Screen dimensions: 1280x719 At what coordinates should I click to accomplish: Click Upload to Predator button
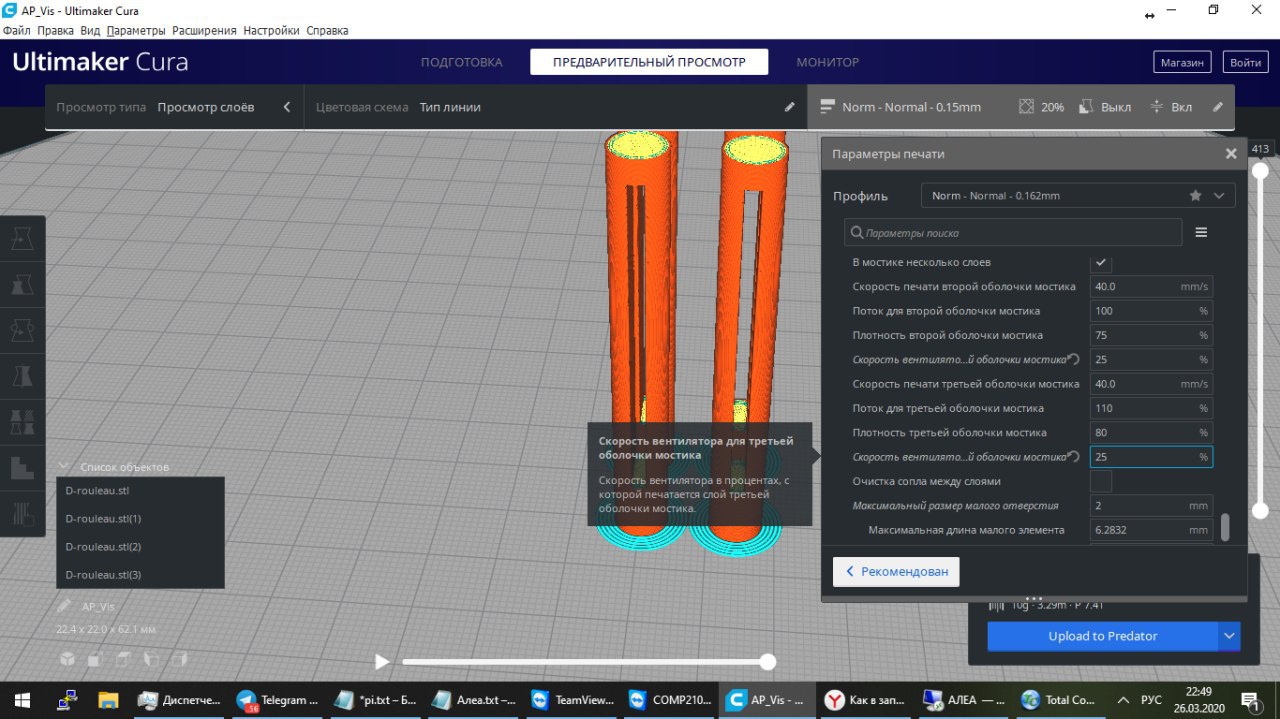coord(1103,636)
